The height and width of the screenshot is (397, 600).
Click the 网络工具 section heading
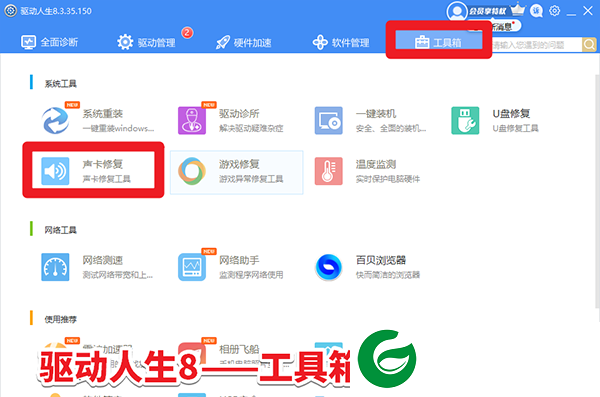click(60, 230)
